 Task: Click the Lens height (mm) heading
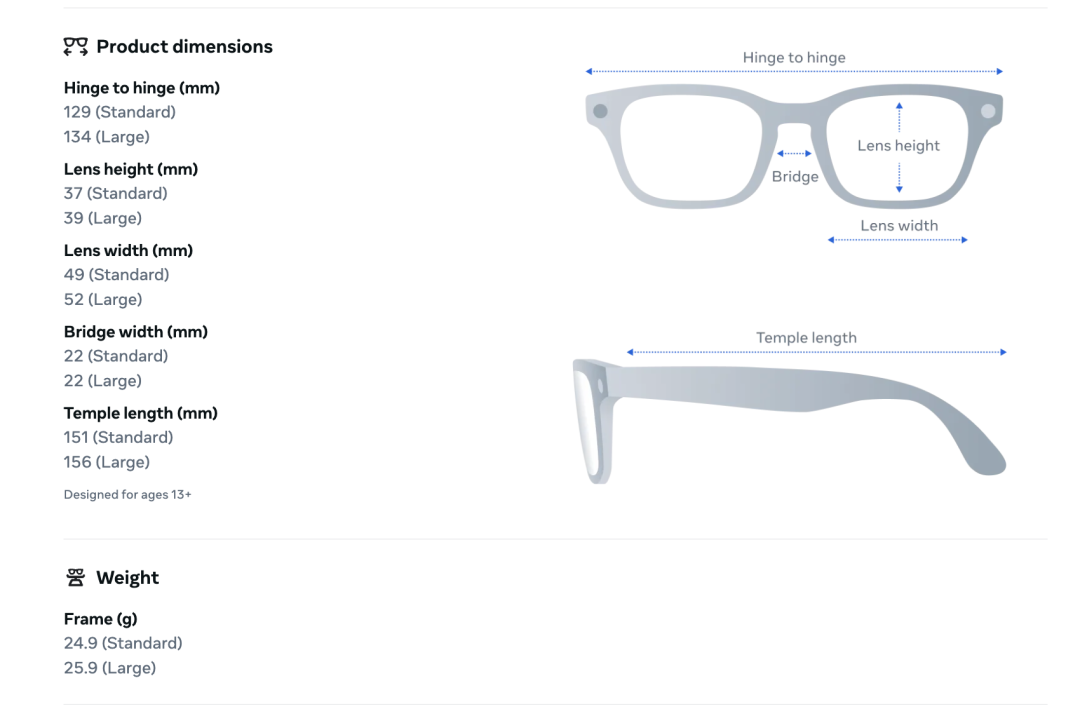131,169
